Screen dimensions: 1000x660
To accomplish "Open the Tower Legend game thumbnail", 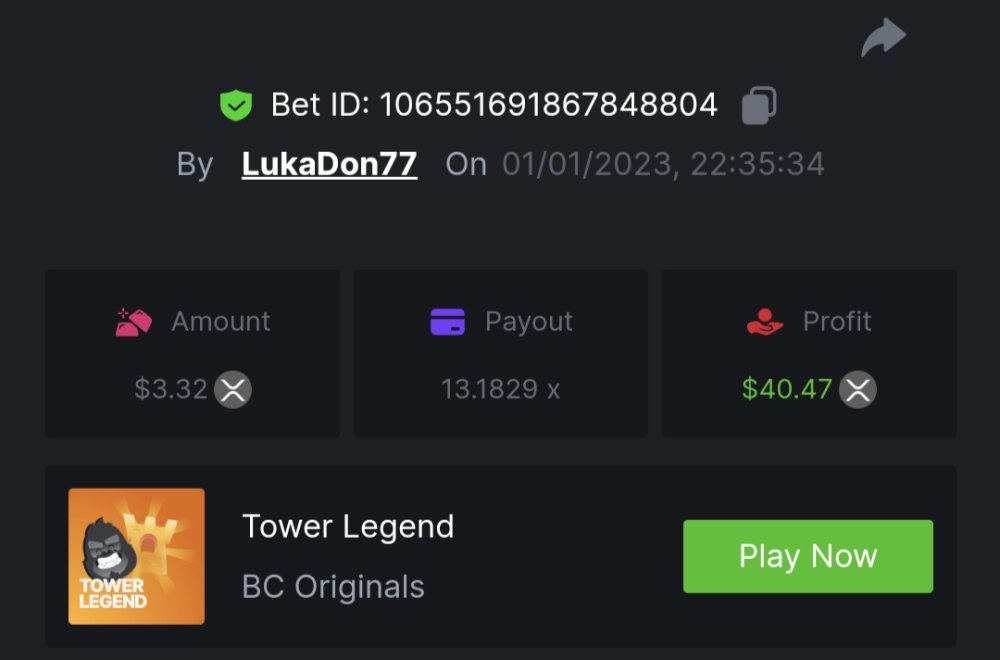I will tap(136, 556).
